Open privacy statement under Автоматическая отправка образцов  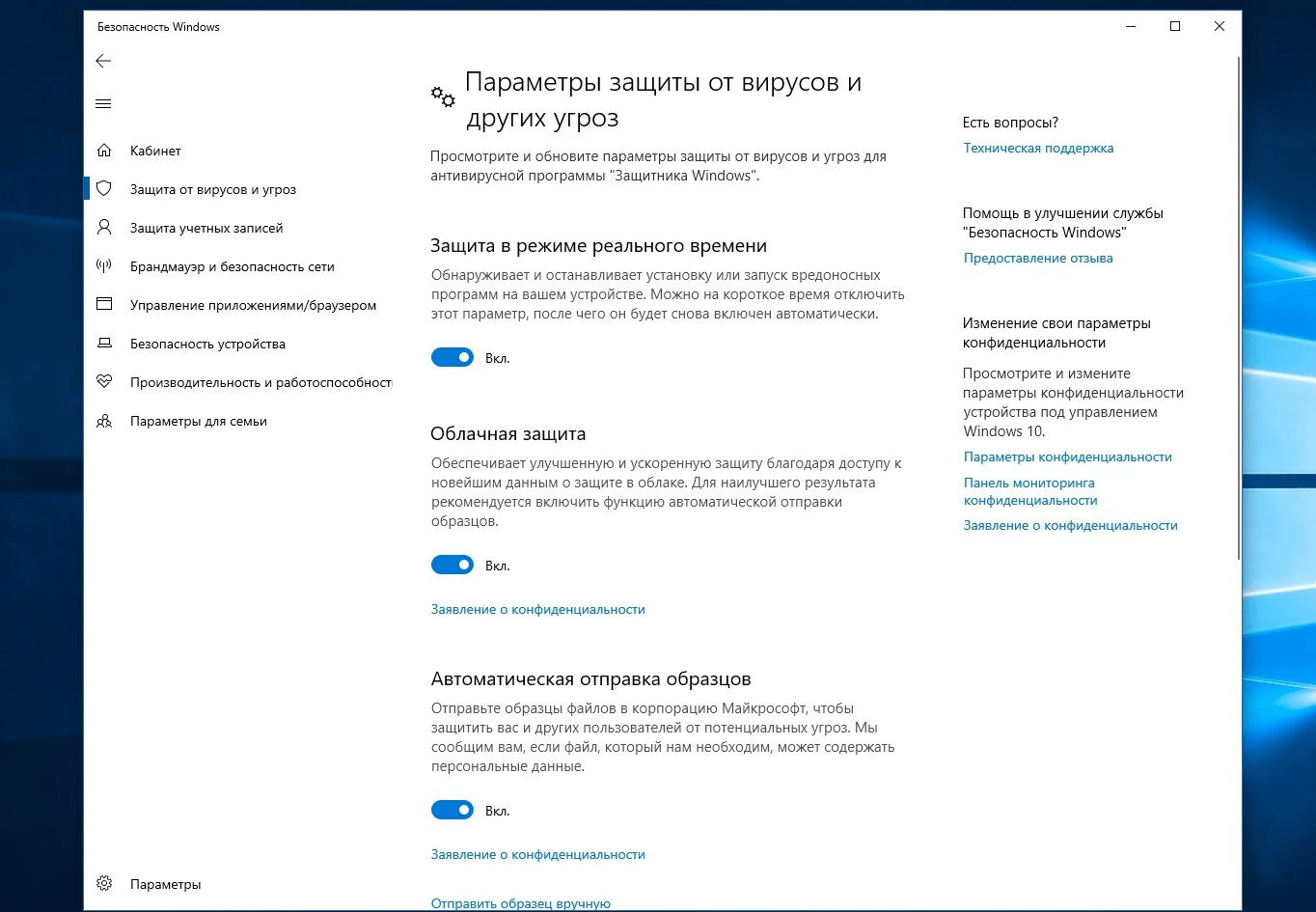pos(537,854)
